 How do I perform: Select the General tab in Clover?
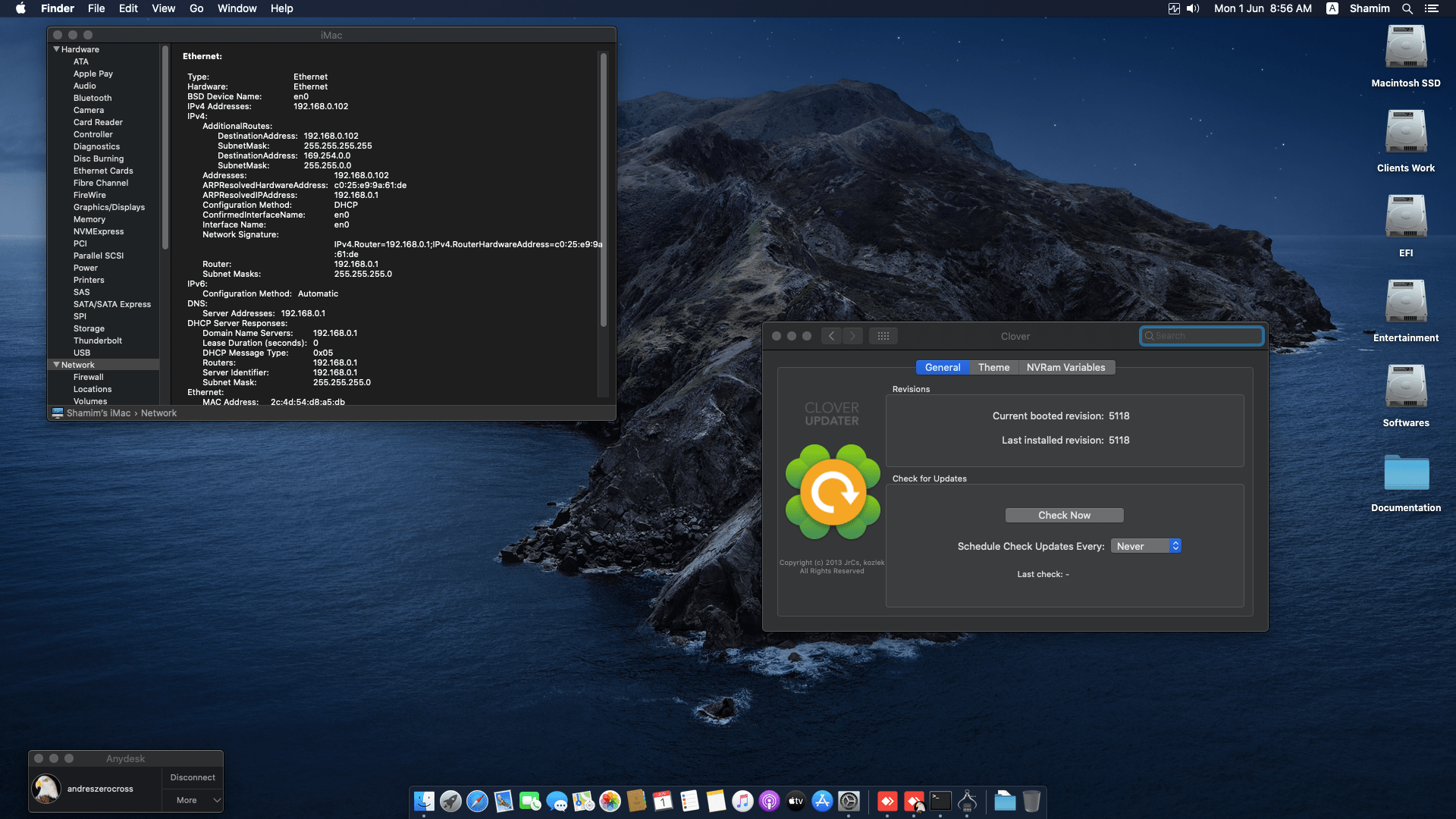tap(943, 367)
